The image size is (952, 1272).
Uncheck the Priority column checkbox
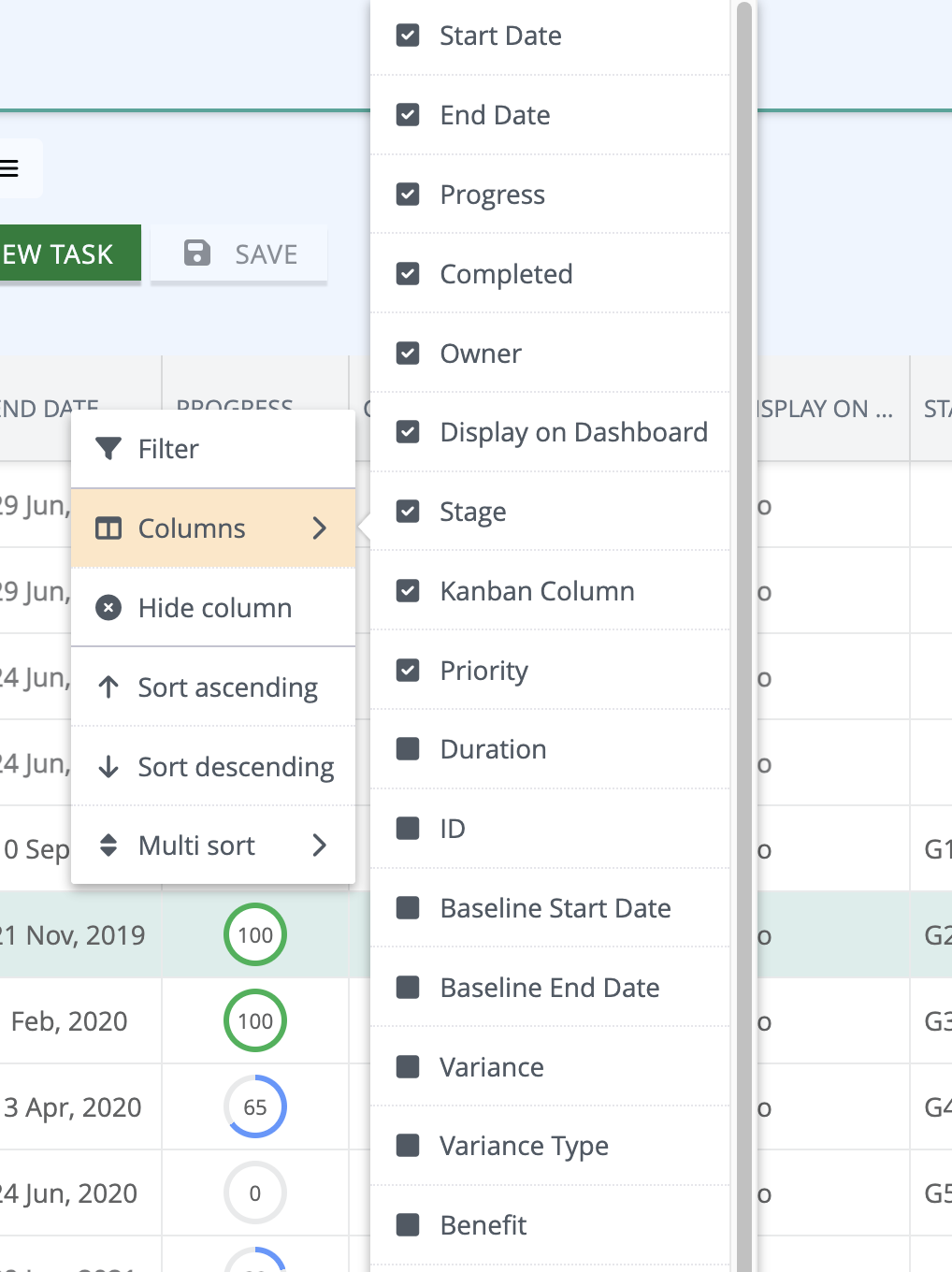(408, 671)
